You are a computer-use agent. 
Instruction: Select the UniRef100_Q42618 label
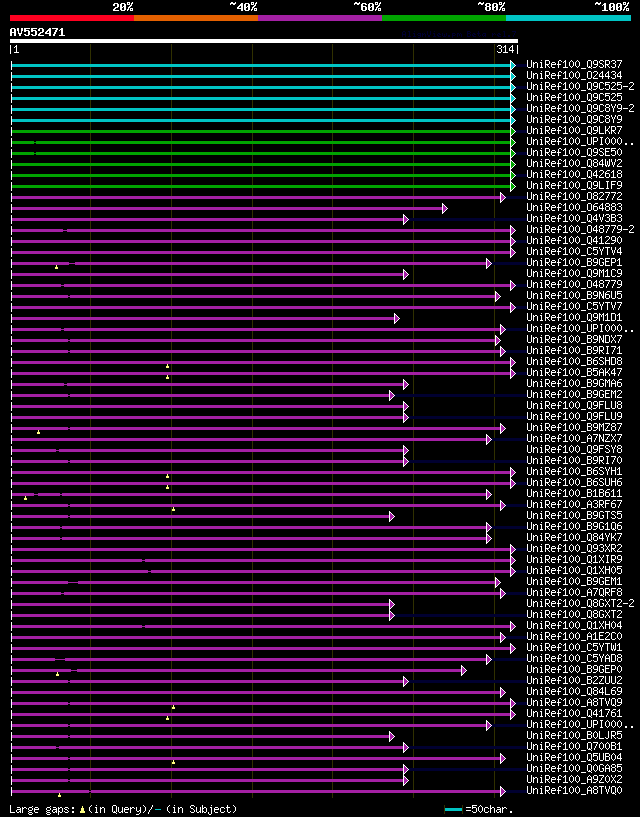574,175
